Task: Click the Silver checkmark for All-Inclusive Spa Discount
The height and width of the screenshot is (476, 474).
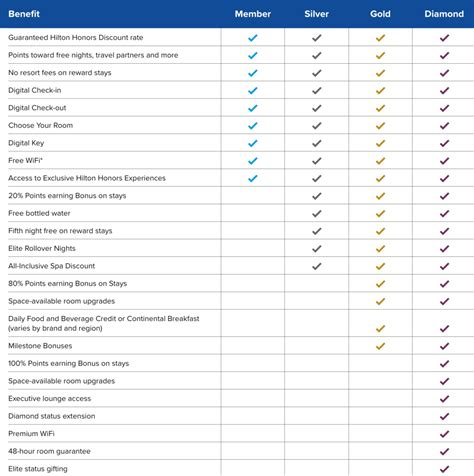Action: [x=317, y=266]
